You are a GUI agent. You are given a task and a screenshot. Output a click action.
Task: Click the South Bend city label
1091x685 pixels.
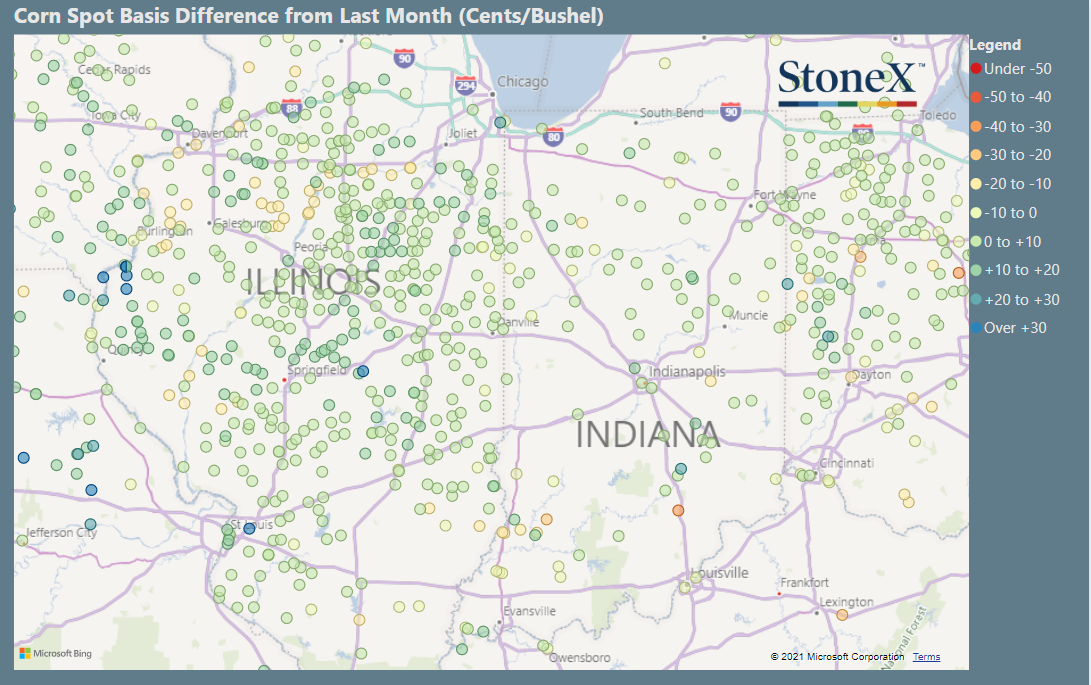click(x=671, y=113)
